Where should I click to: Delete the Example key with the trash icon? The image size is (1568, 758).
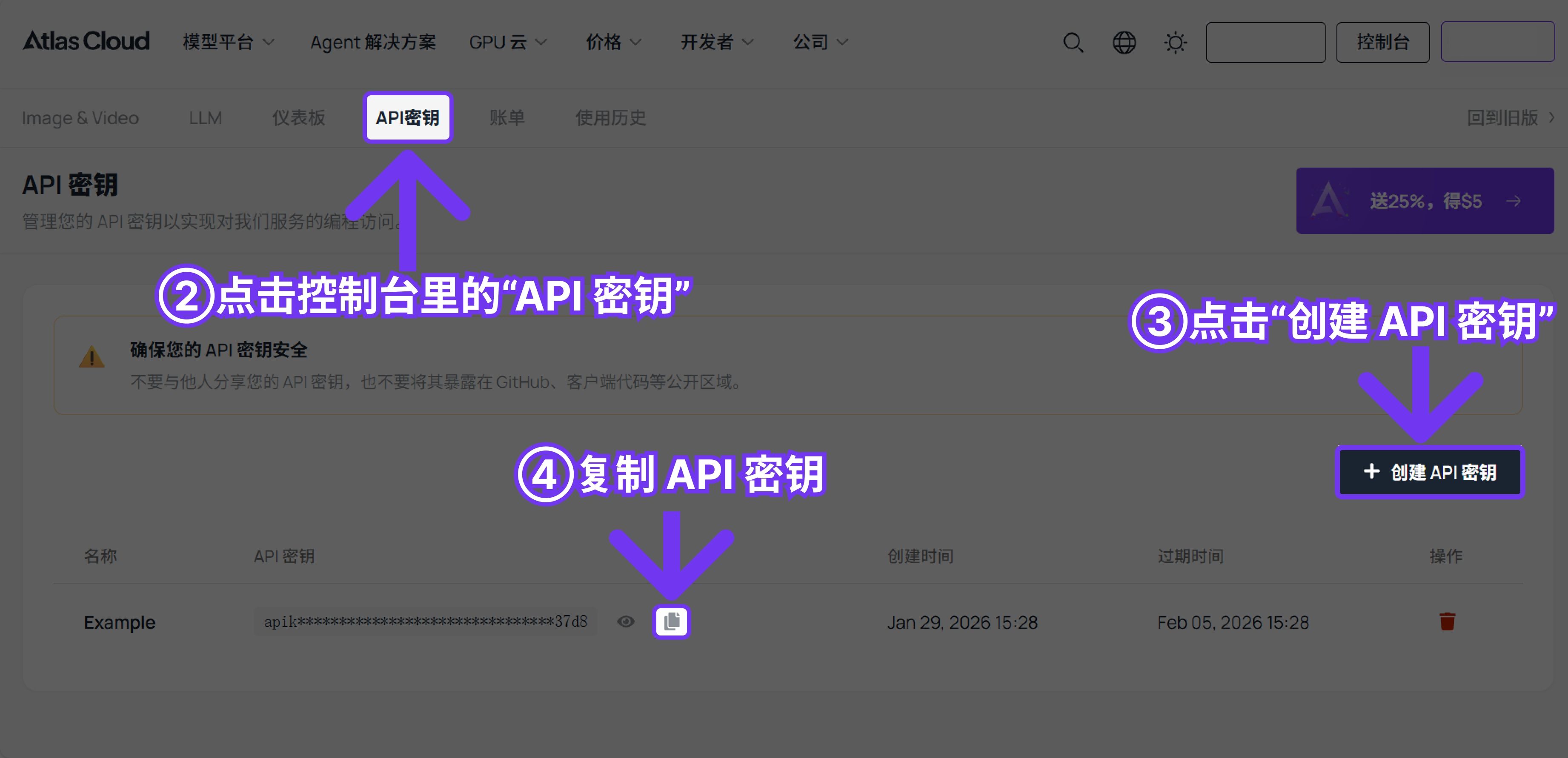[1447, 621]
